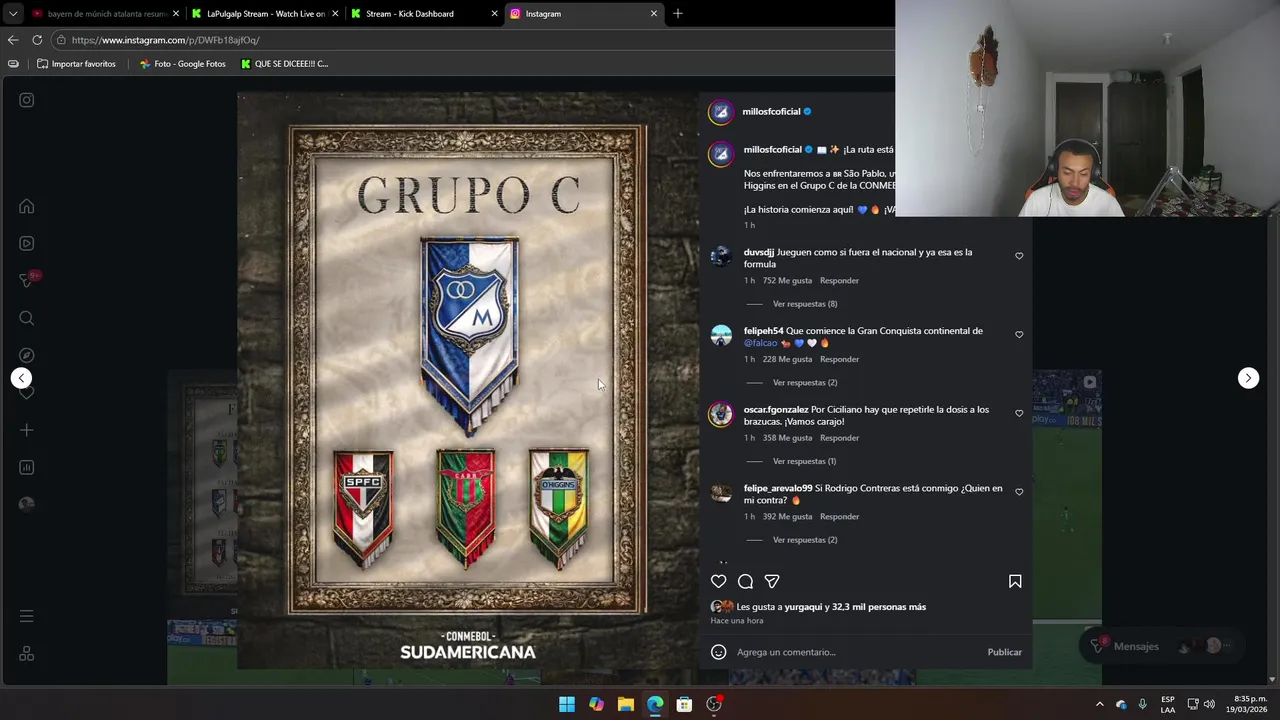
Task: Open Foto - Google Fotos bookmark
Action: (x=183, y=64)
